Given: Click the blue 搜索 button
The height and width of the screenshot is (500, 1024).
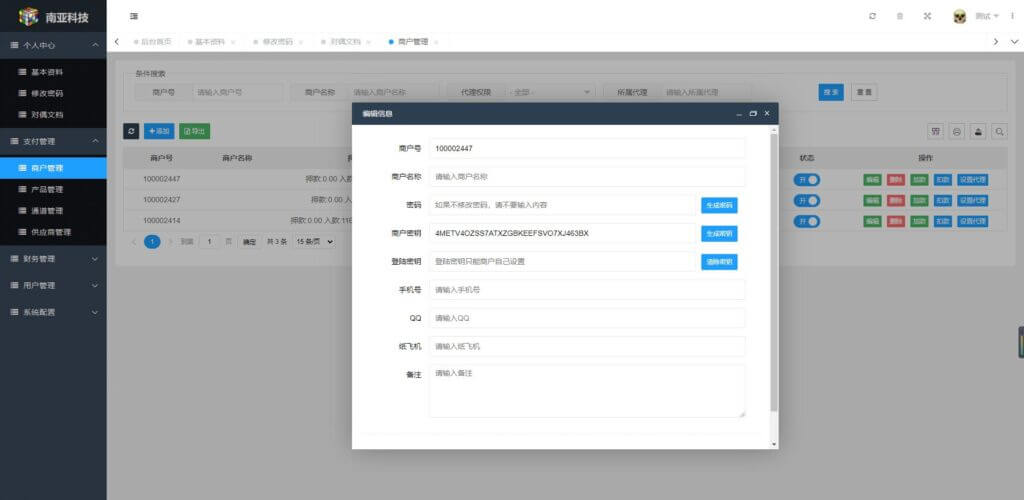Looking at the screenshot, I should click(831, 93).
